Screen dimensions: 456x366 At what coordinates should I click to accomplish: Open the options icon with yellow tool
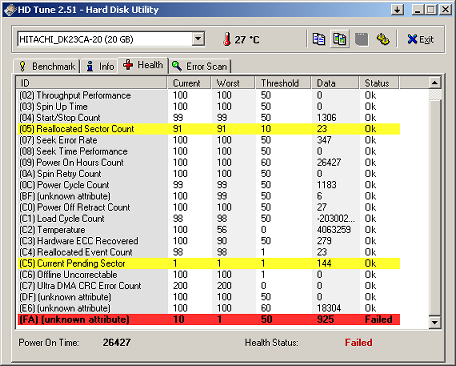click(x=383, y=39)
